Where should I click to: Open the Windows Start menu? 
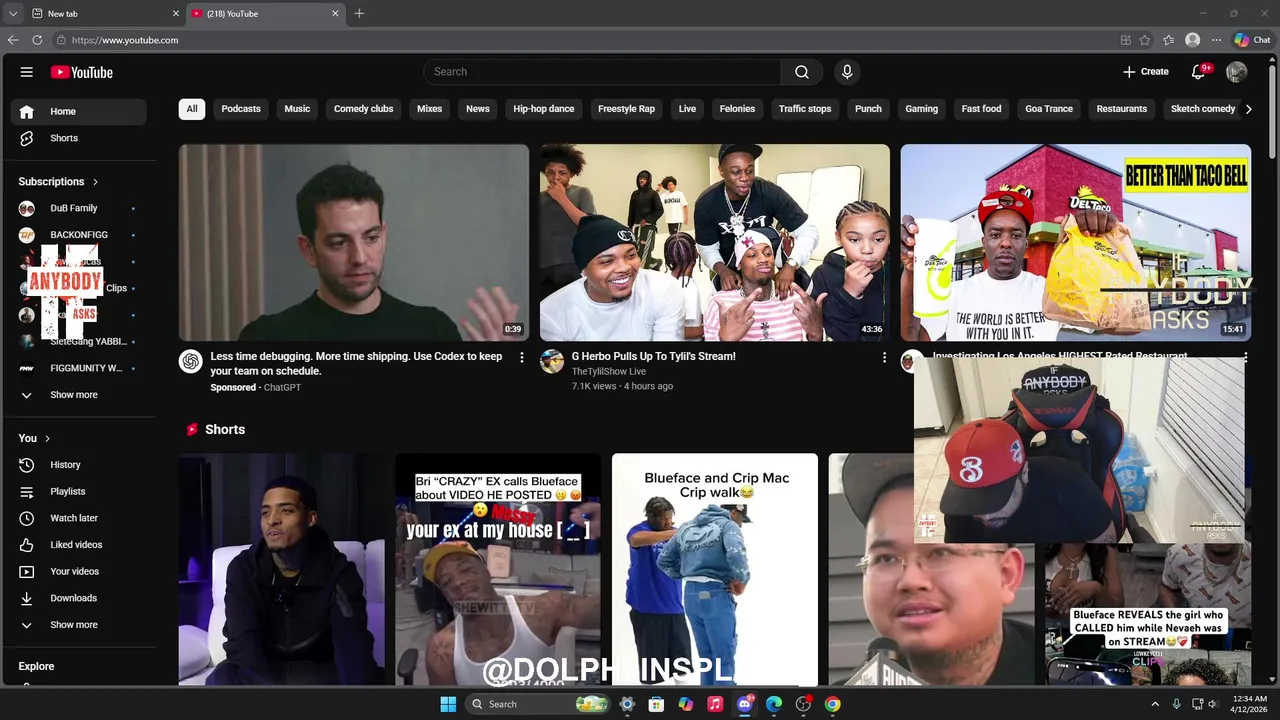[x=448, y=704]
